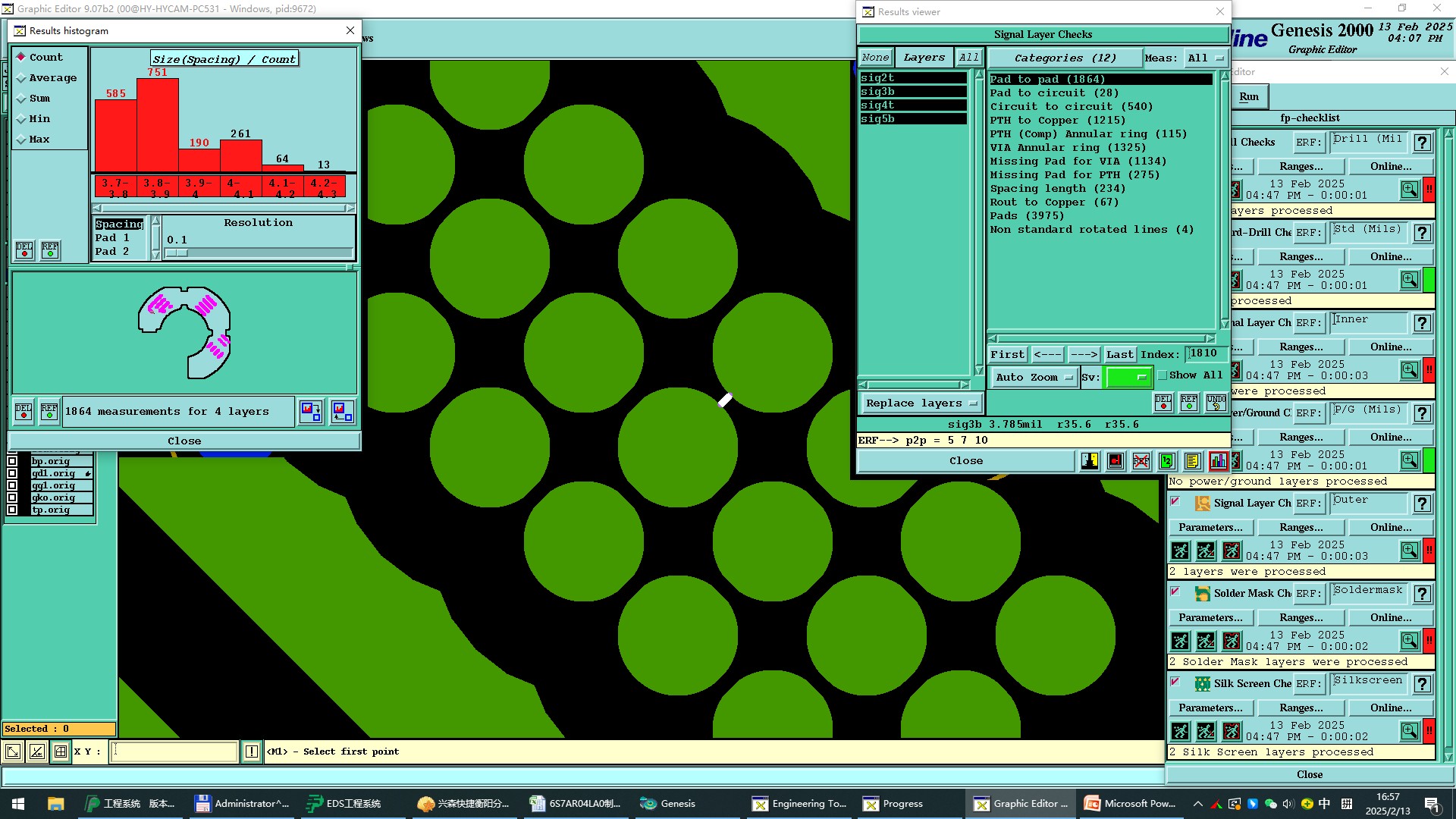Open the Replace layers dropdown
Screen dimensions: 1456x819
(921, 403)
